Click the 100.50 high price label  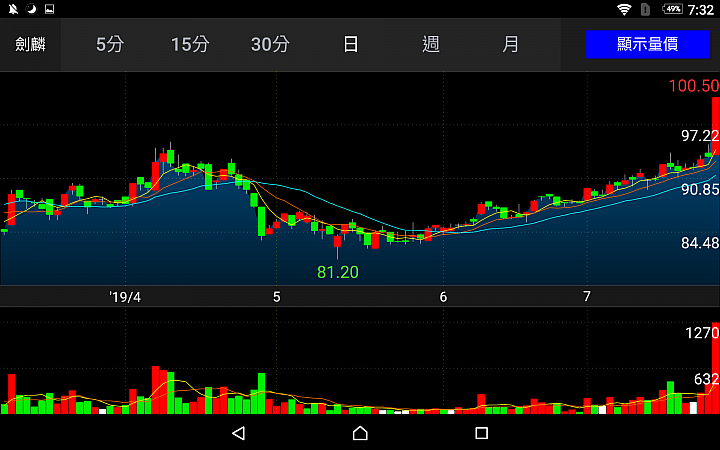coord(693,86)
